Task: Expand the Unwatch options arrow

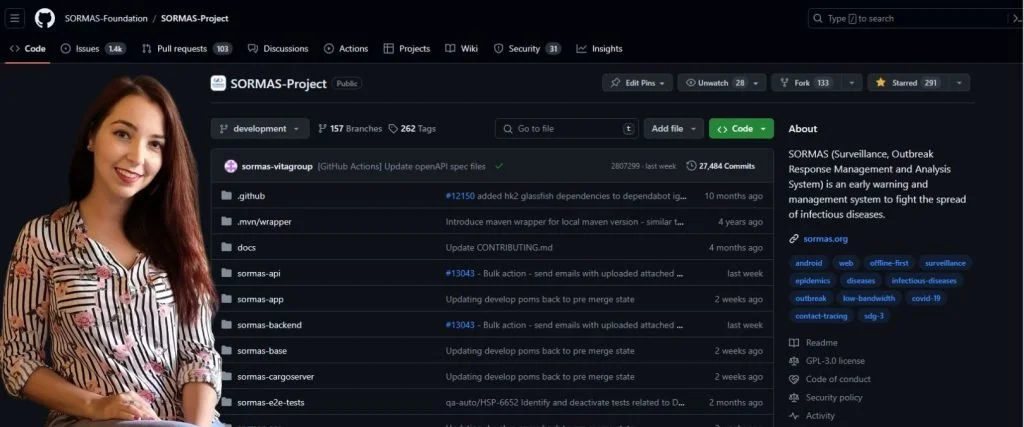Action: pos(758,83)
